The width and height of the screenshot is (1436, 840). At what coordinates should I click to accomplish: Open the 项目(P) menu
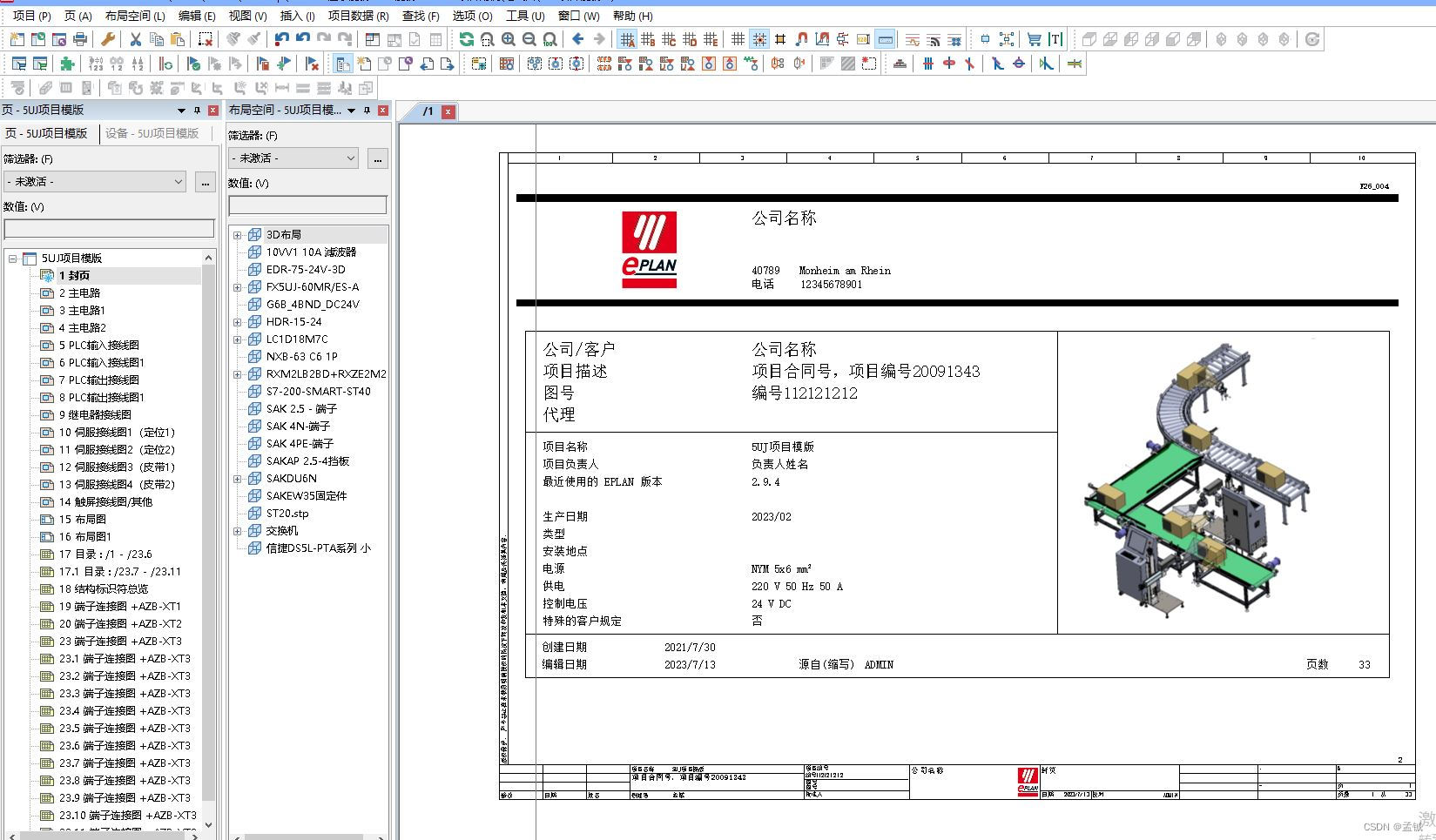click(x=31, y=16)
